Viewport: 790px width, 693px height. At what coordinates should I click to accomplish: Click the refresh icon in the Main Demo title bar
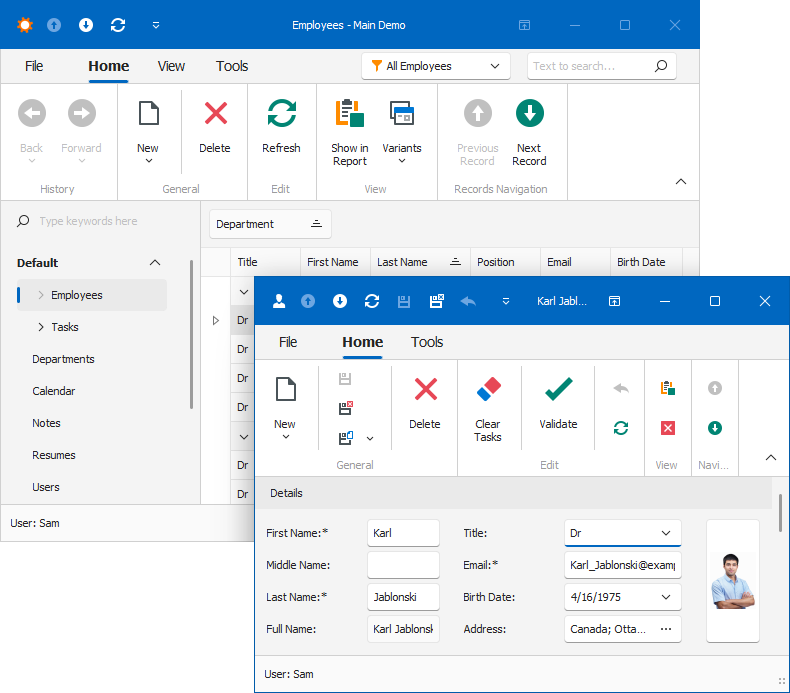(x=118, y=25)
